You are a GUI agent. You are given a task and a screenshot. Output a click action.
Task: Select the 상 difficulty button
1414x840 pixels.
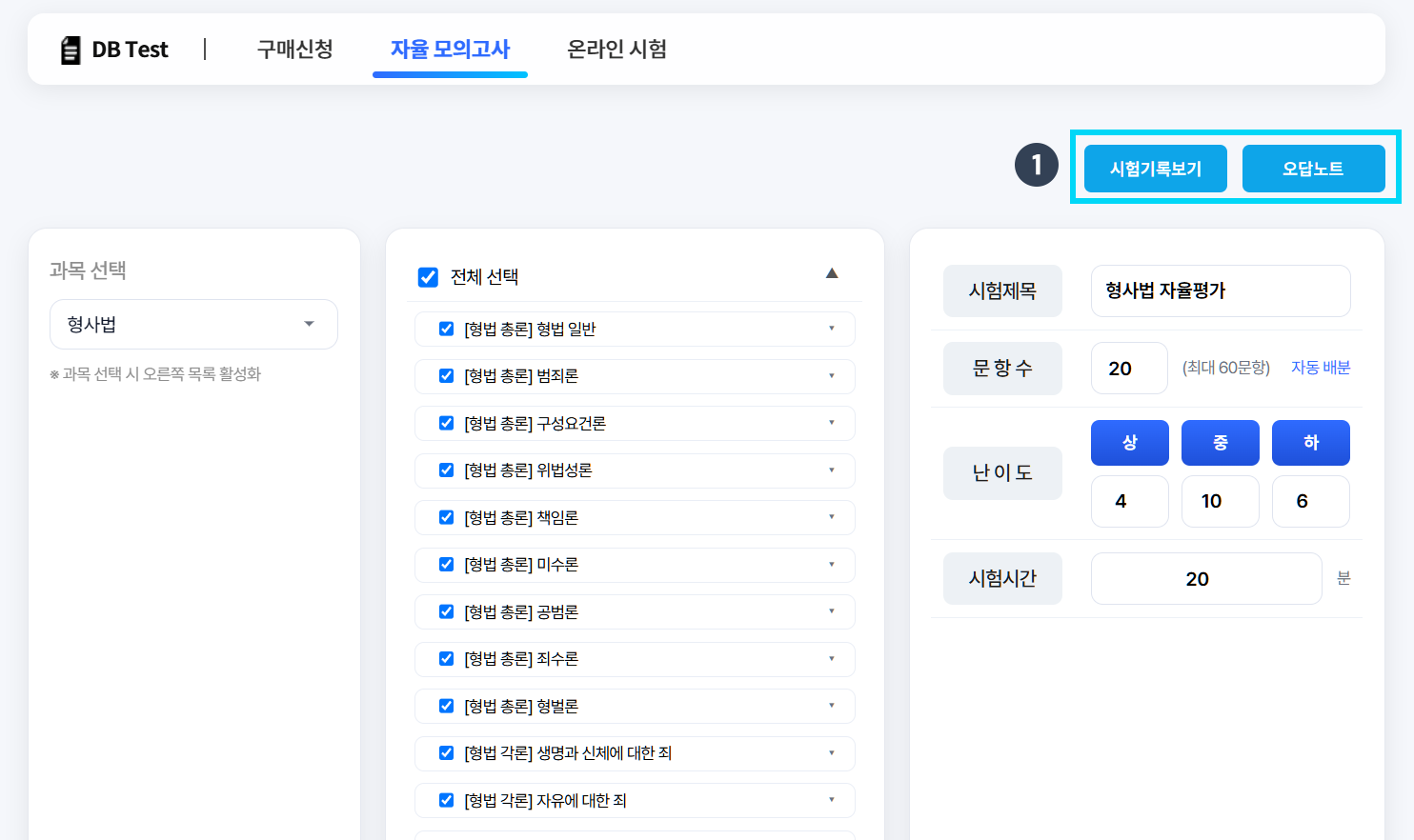[x=1129, y=442]
